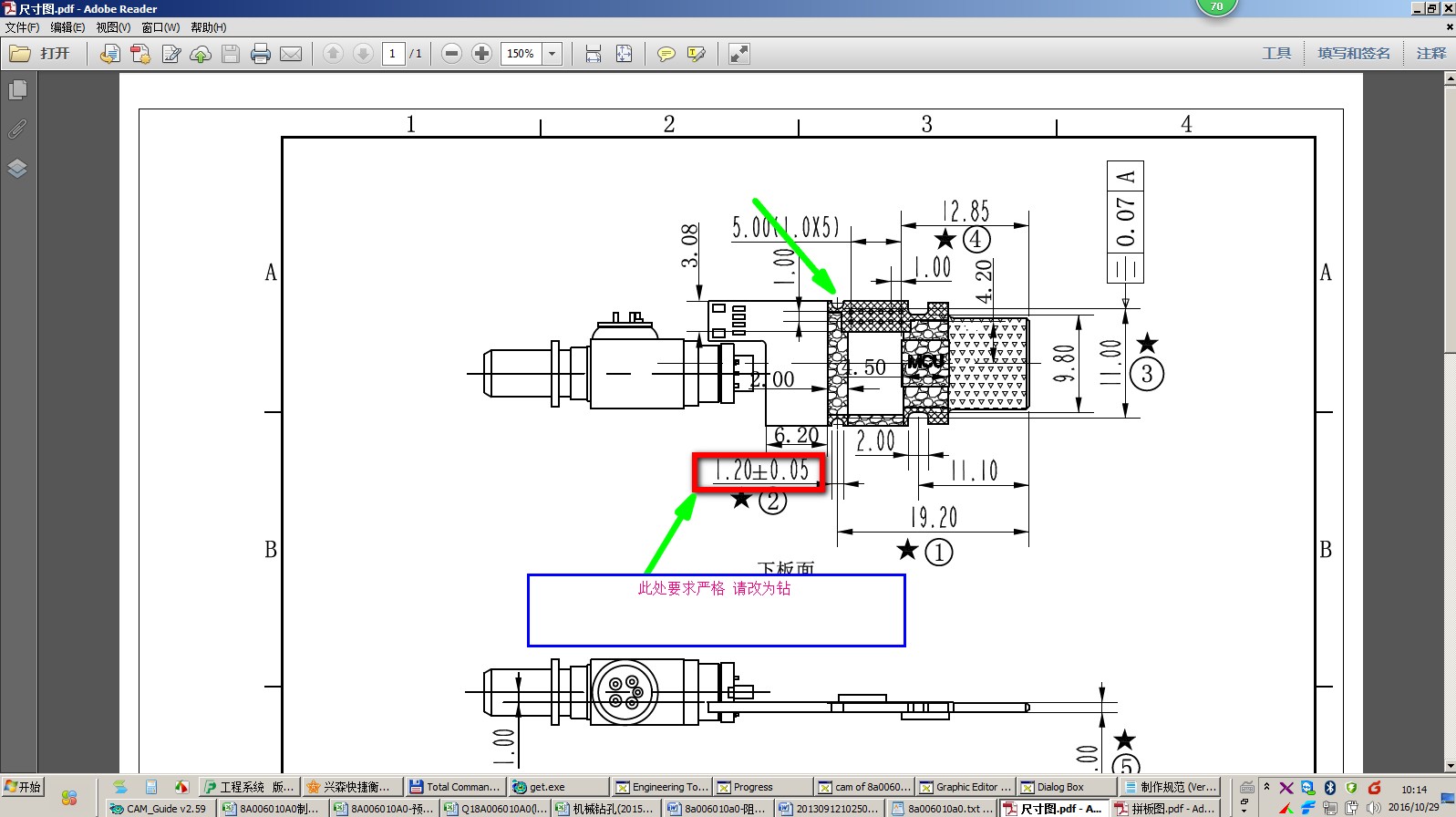Show attachments paperclip panel icon
This screenshot has width=1456, height=817.
pos(17,129)
